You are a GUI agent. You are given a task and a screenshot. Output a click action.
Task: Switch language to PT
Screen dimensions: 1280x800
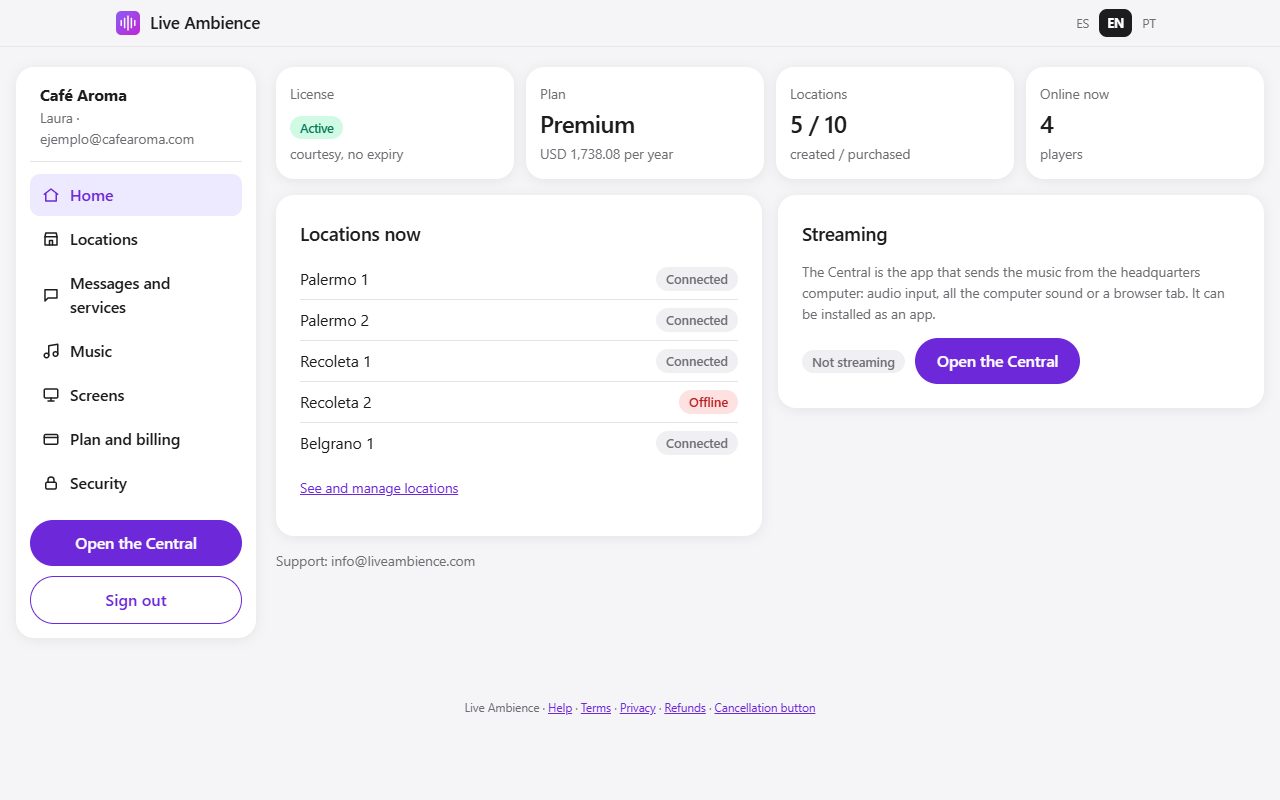click(x=1149, y=23)
